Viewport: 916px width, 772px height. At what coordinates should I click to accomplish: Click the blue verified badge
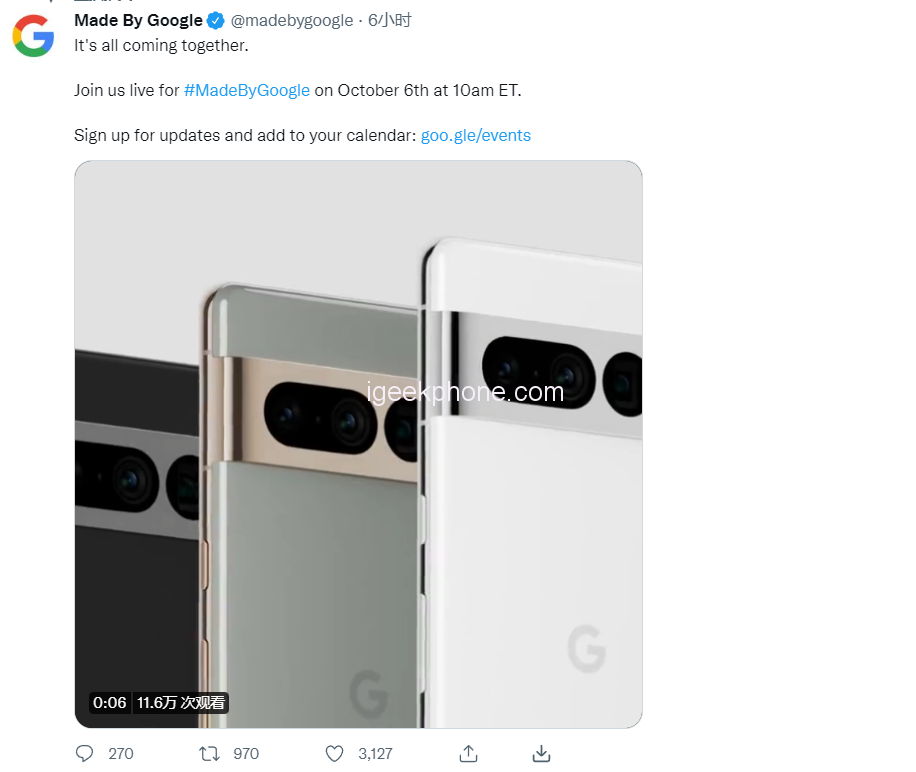click(x=215, y=21)
